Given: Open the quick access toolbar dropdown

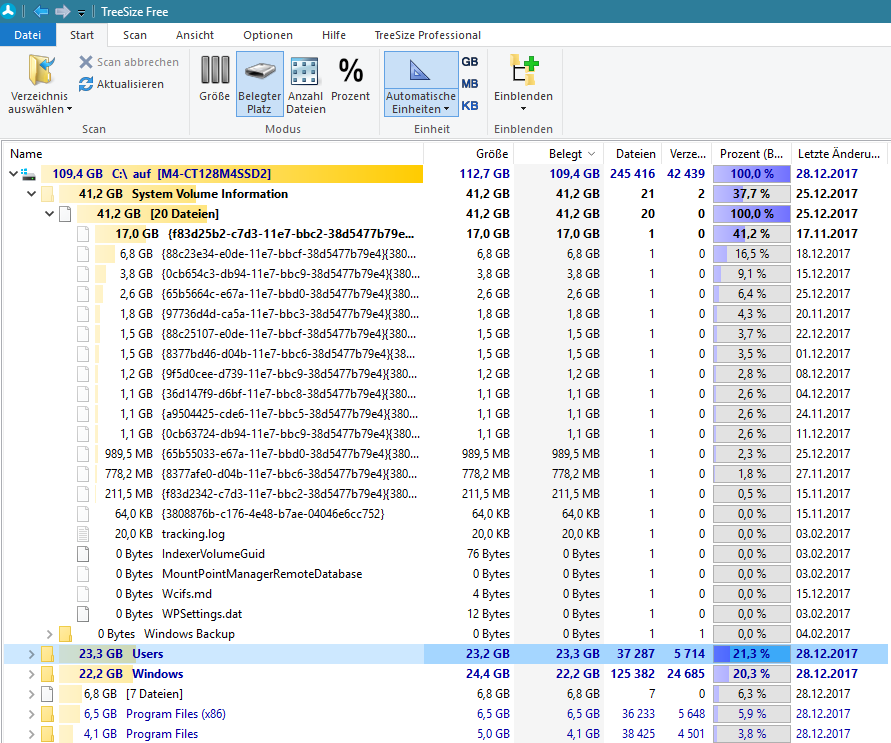Looking at the screenshot, I should 82,12.
